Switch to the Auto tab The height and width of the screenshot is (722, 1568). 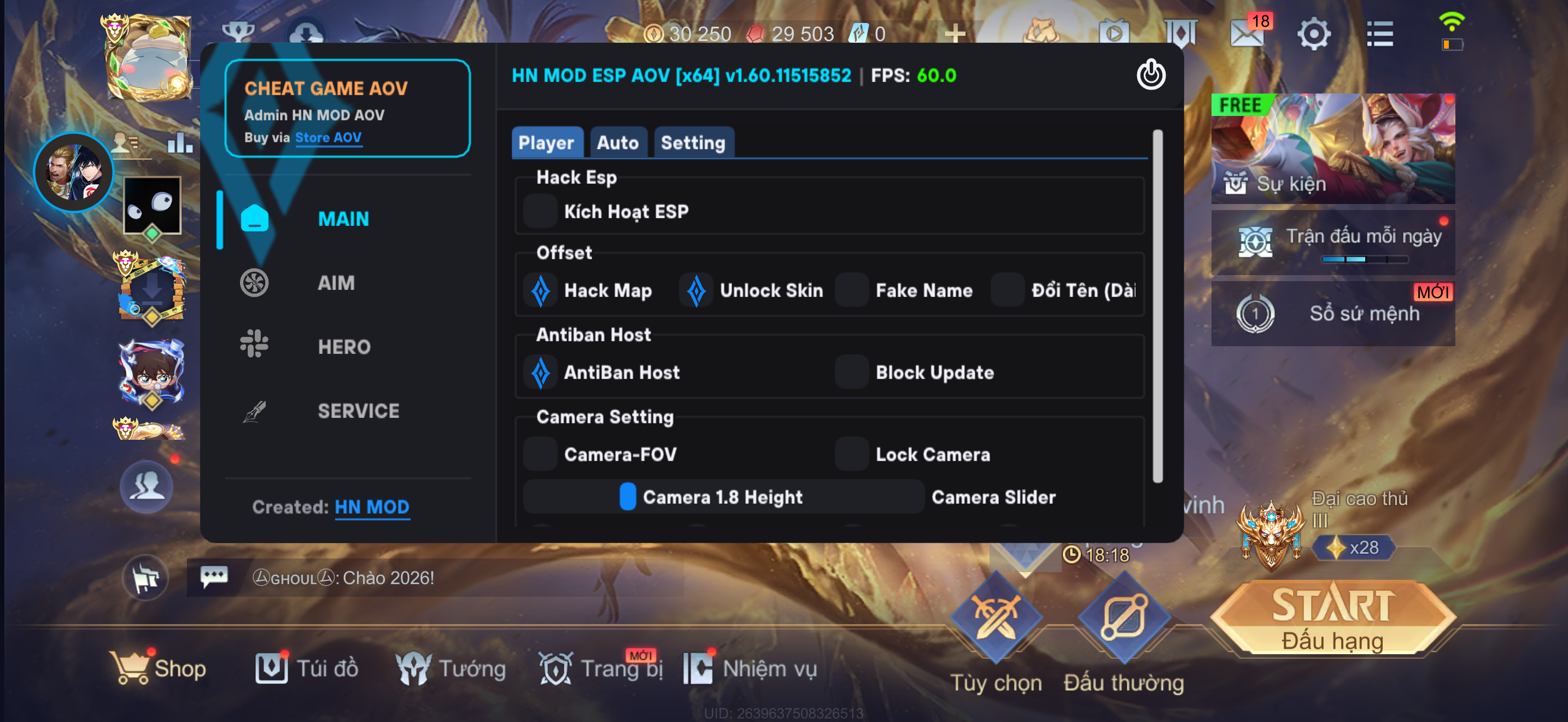pyautogui.click(x=617, y=142)
